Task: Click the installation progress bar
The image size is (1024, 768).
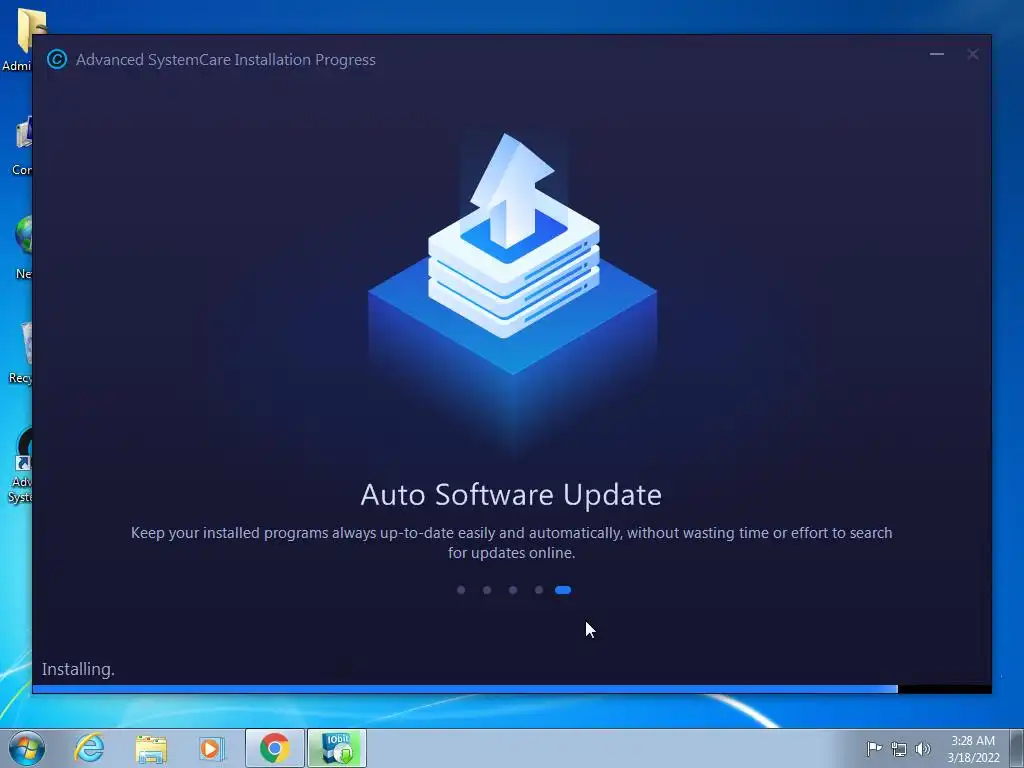Action: (x=512, y=689)
